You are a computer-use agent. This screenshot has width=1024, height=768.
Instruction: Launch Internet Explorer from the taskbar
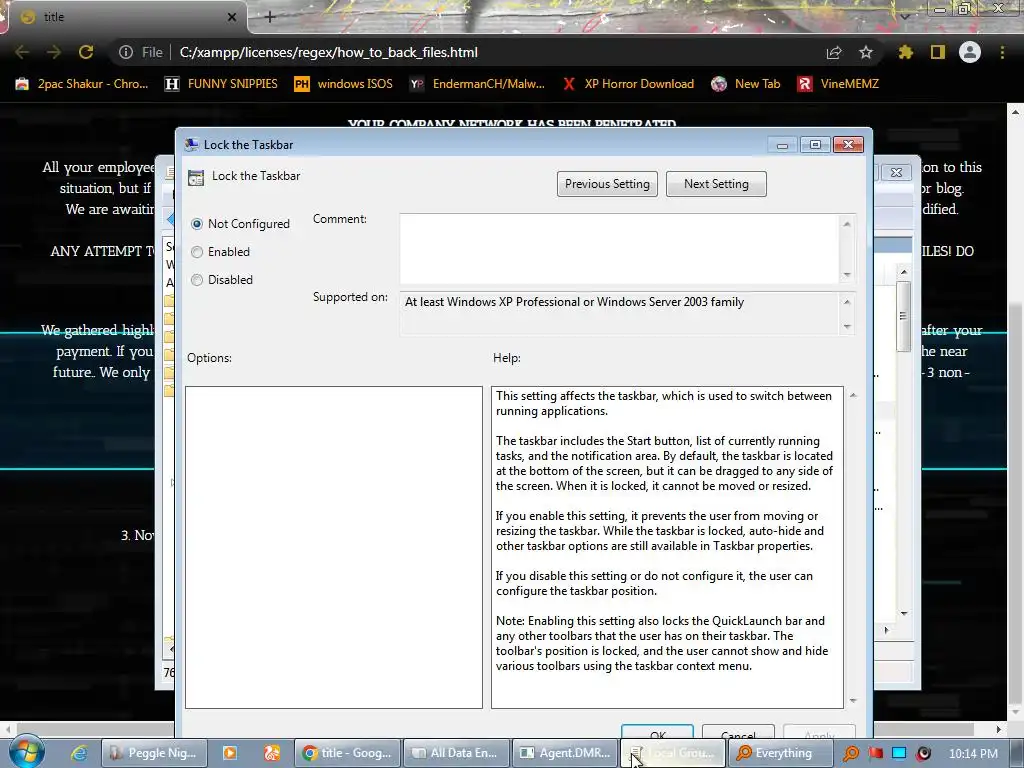(x=79, y=753)
